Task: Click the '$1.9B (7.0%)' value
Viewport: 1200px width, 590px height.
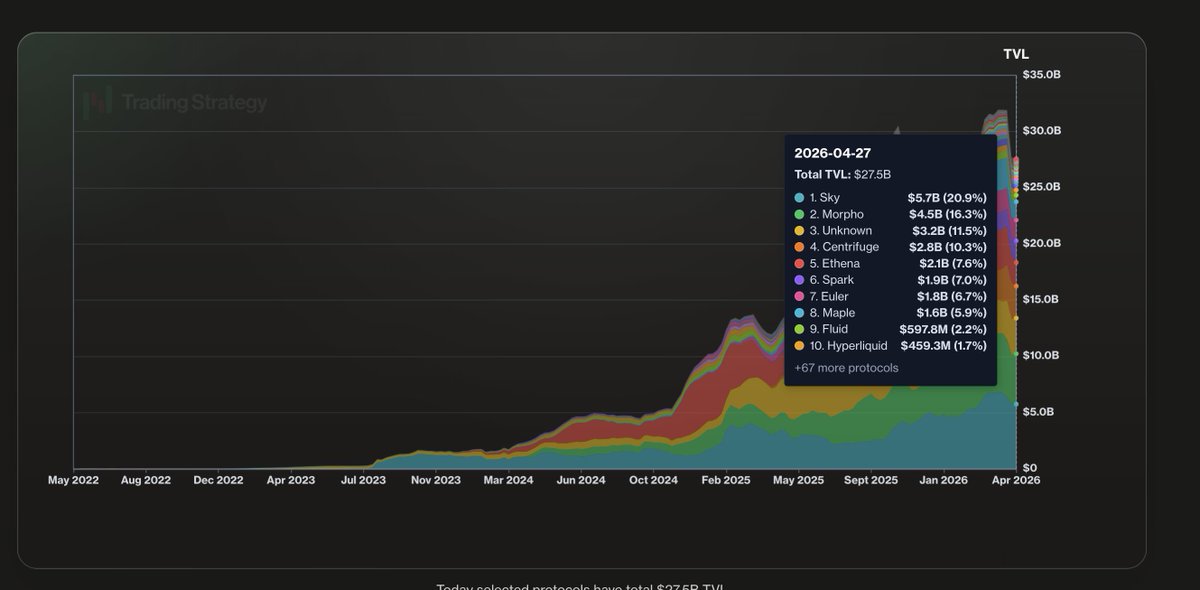Action: [952, 280]
